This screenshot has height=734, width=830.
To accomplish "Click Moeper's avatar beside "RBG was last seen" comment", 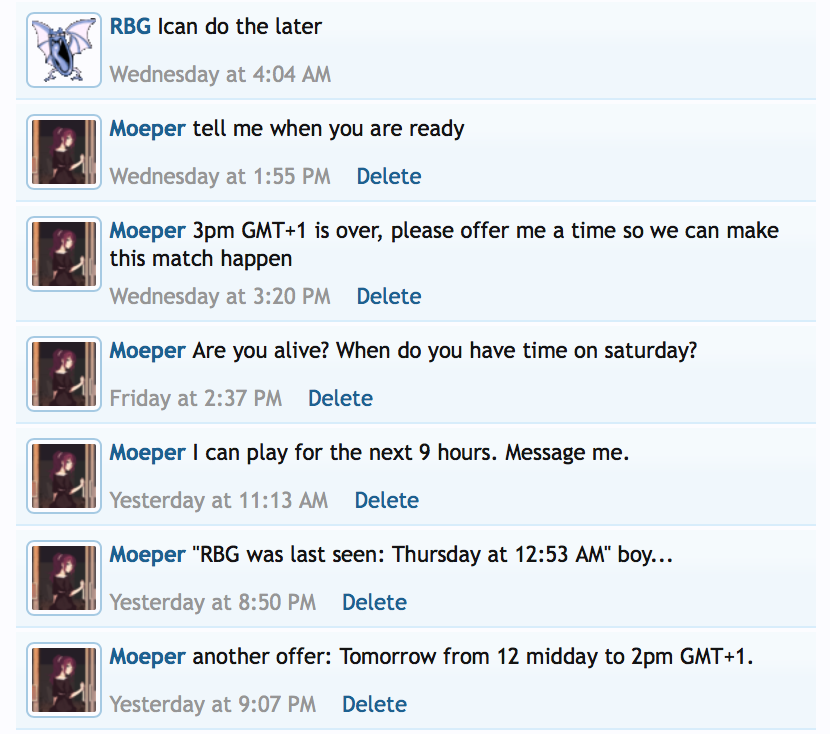I will (x=64, y=578).
